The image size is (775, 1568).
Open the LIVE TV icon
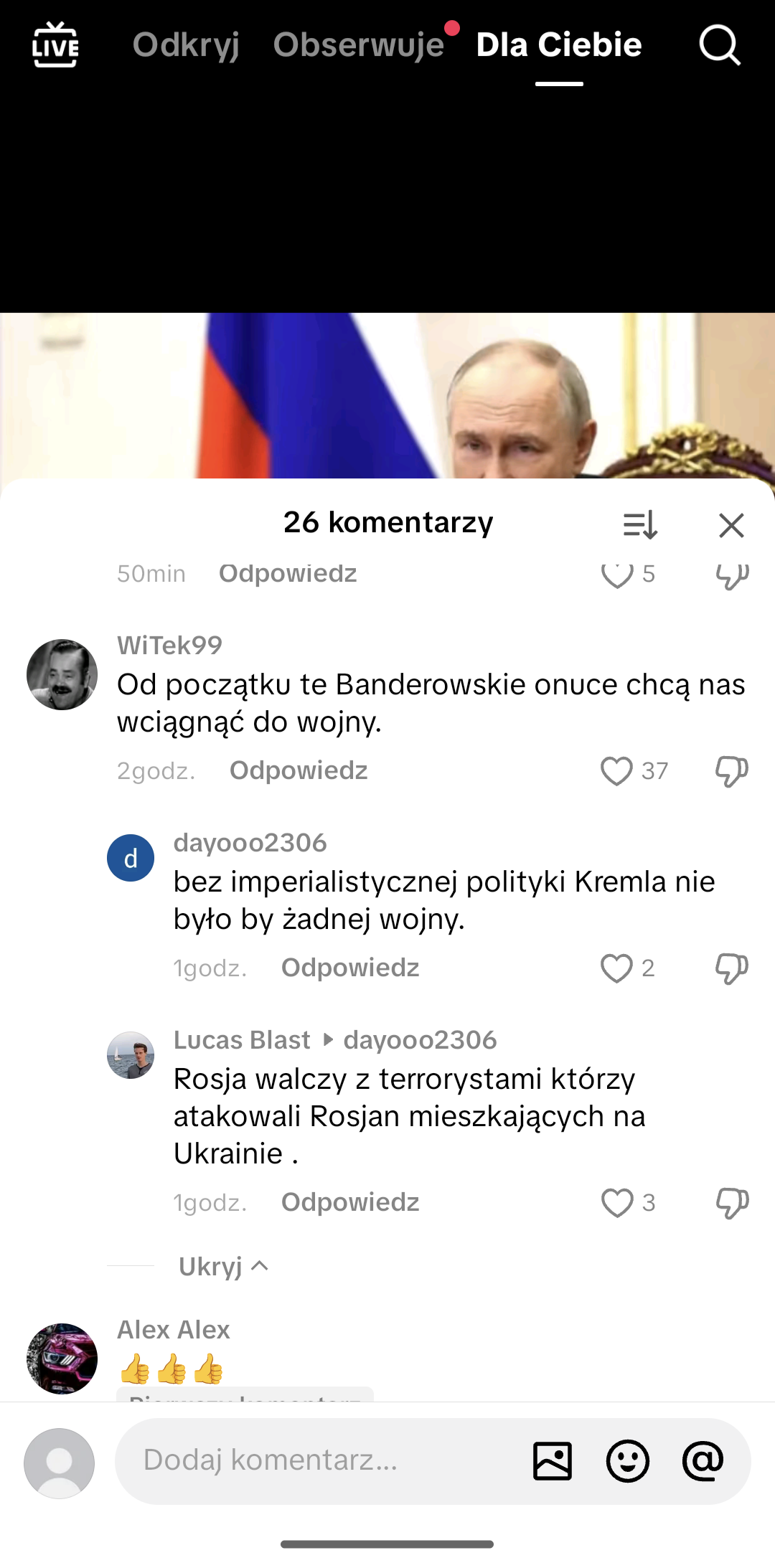click(x=55, y=45)
